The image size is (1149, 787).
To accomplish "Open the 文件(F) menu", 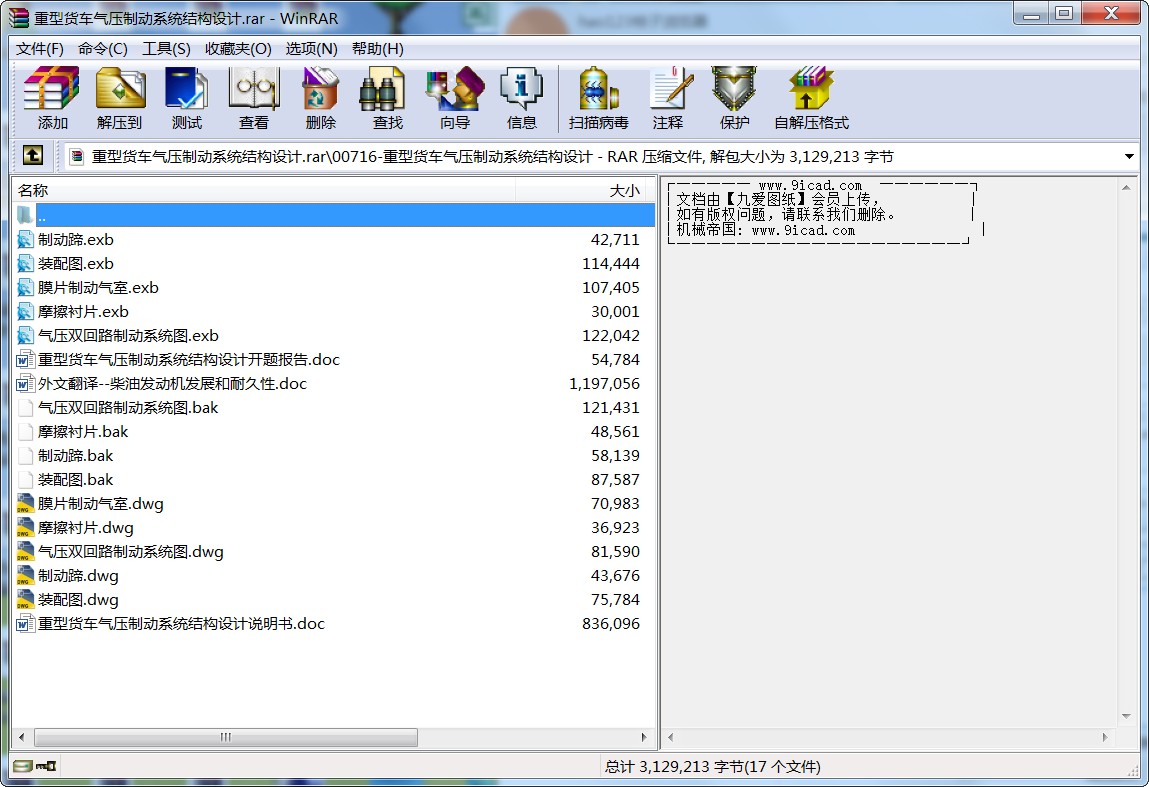I will (x=40, y=49).
